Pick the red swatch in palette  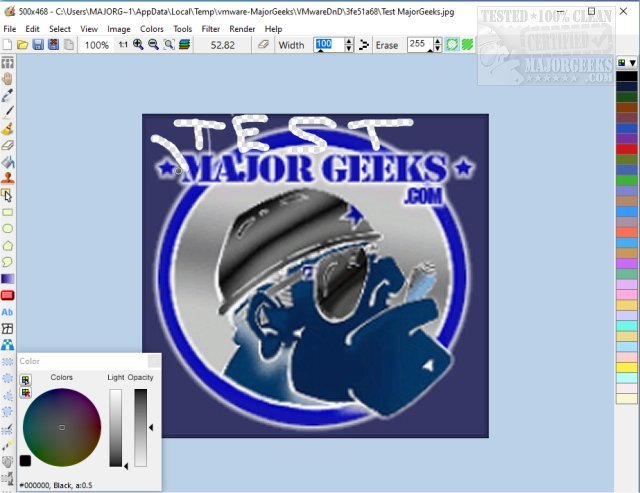627,149
